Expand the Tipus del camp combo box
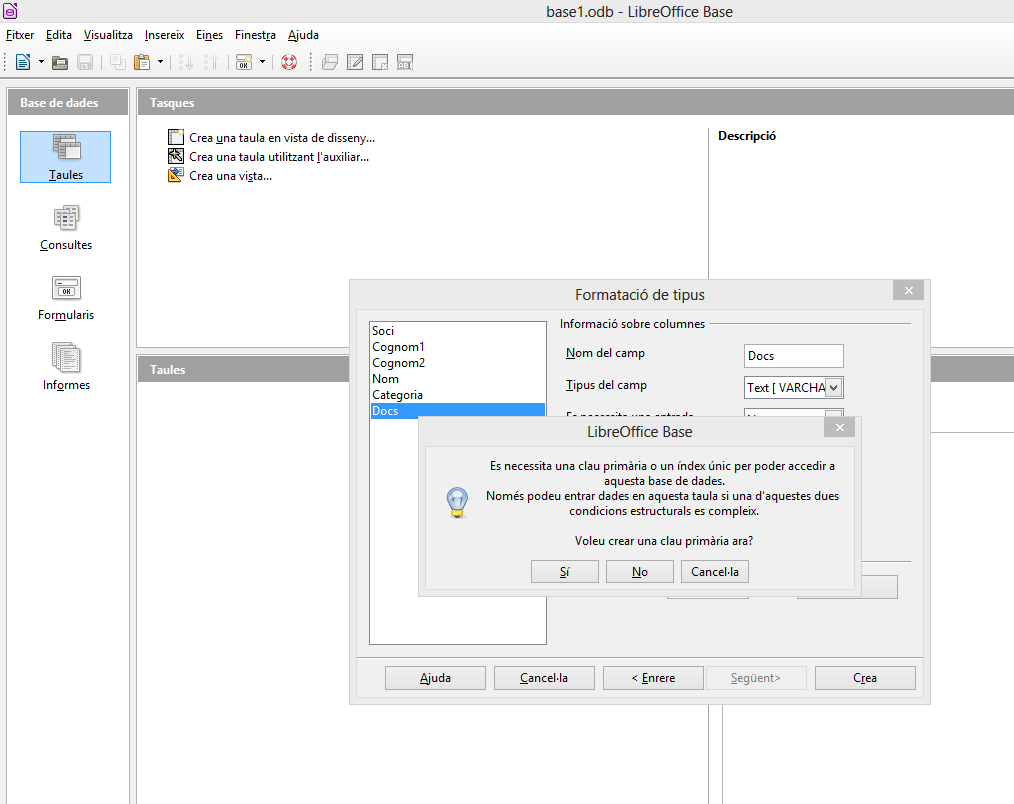The image size is (1014, 804). tap(834, 387)
